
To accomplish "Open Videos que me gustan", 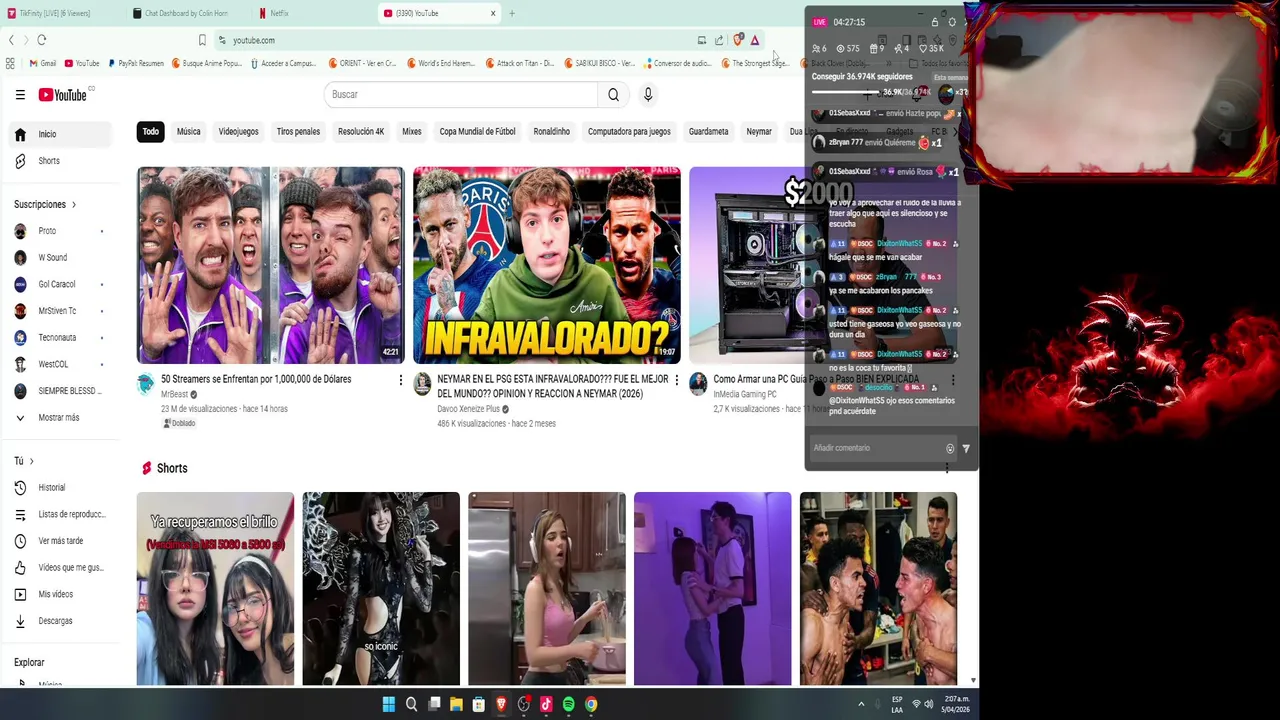I will point(60,568).
